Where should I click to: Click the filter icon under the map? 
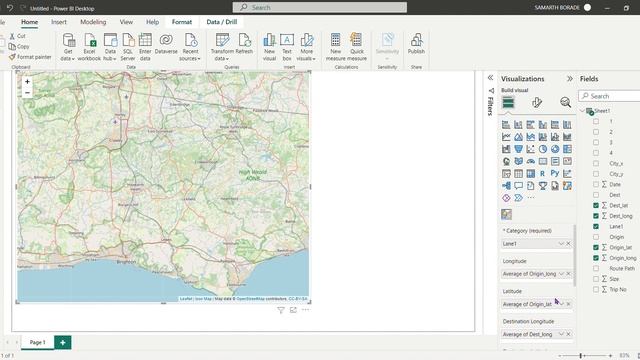[281, 310]
